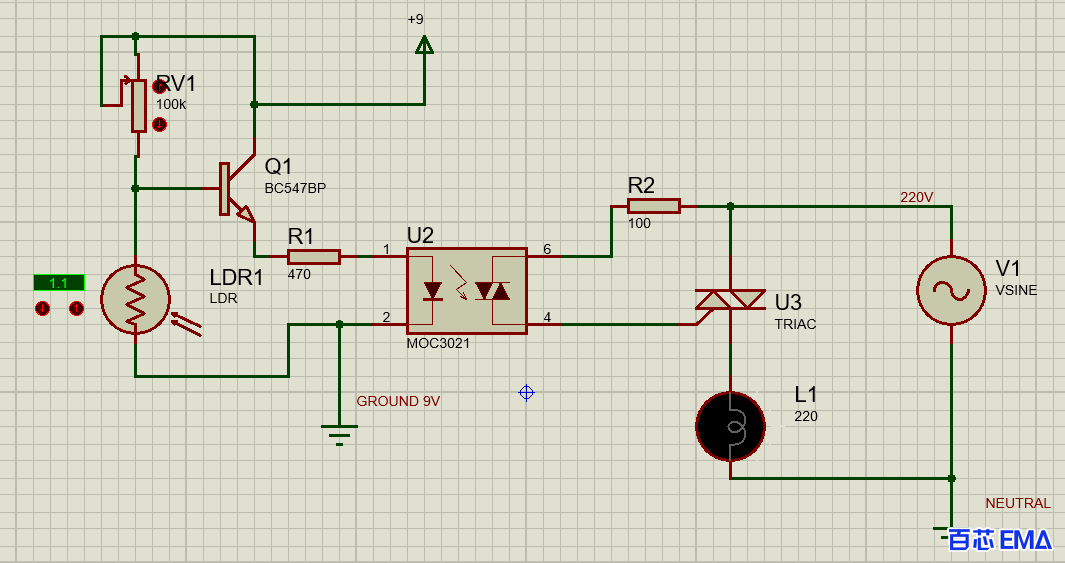
Task: Click the 100k value under RV1
Action: click(x=171, y=105)
